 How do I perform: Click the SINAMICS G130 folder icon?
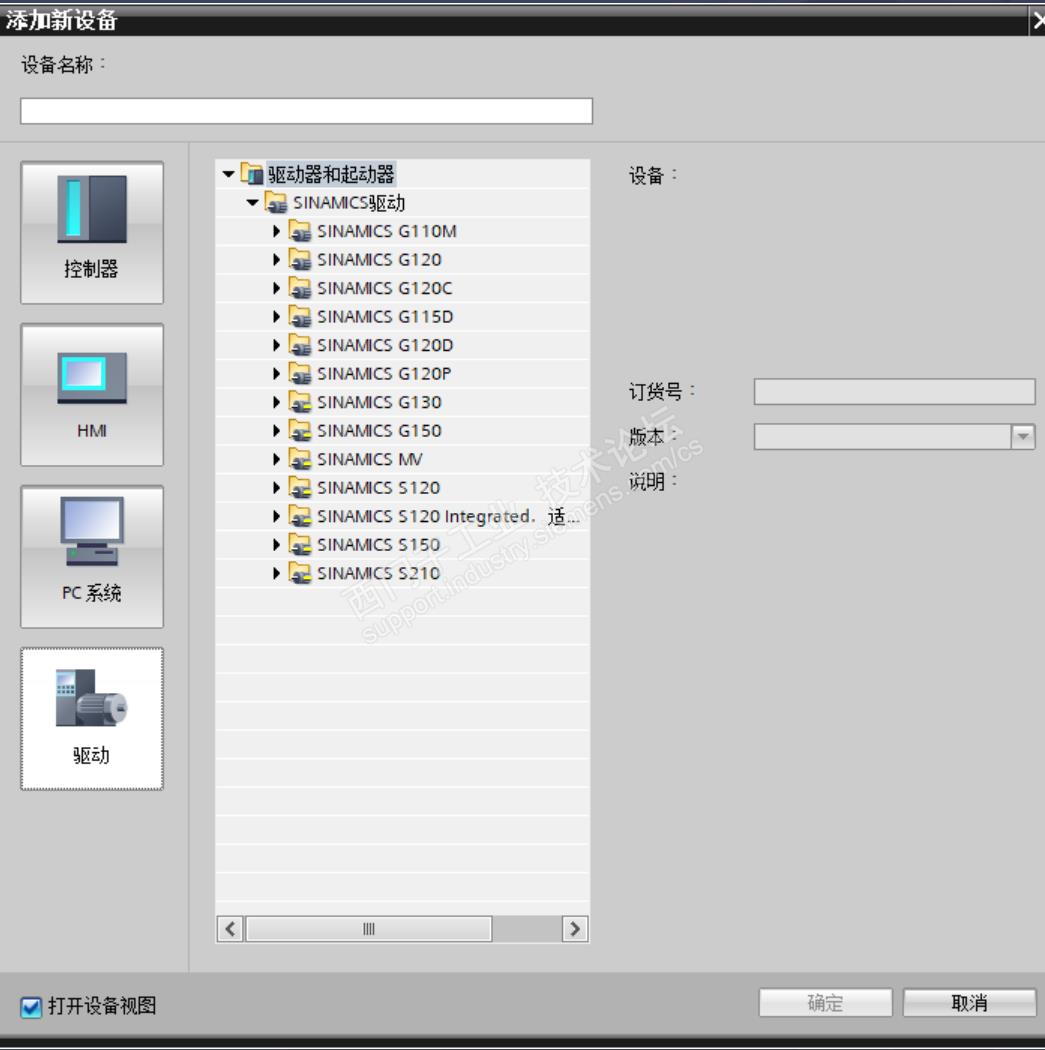[x=300, y=402]
